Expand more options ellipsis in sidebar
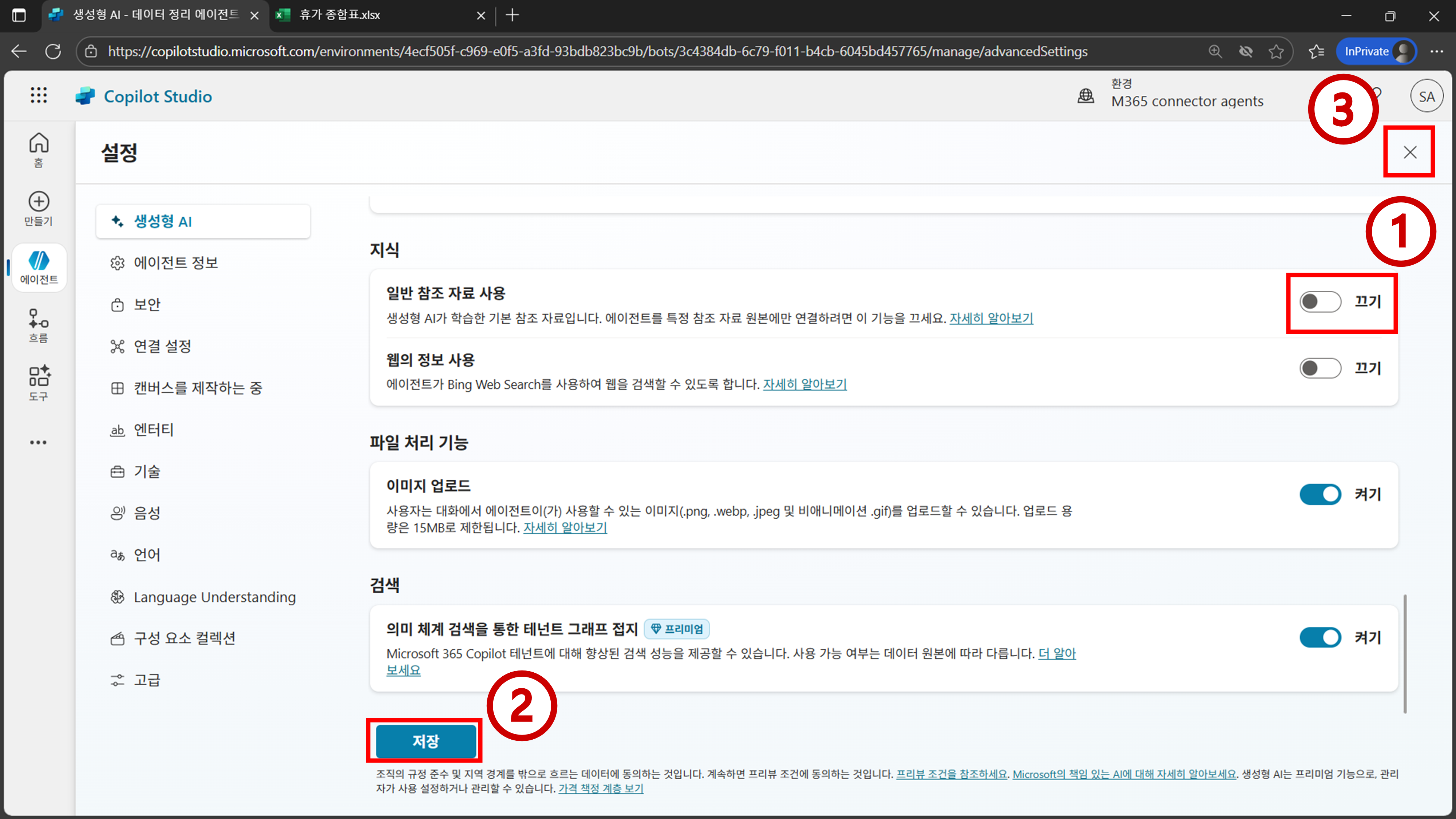The height and width of the screenshot is (819, 1456). click(x=39, y=442)
